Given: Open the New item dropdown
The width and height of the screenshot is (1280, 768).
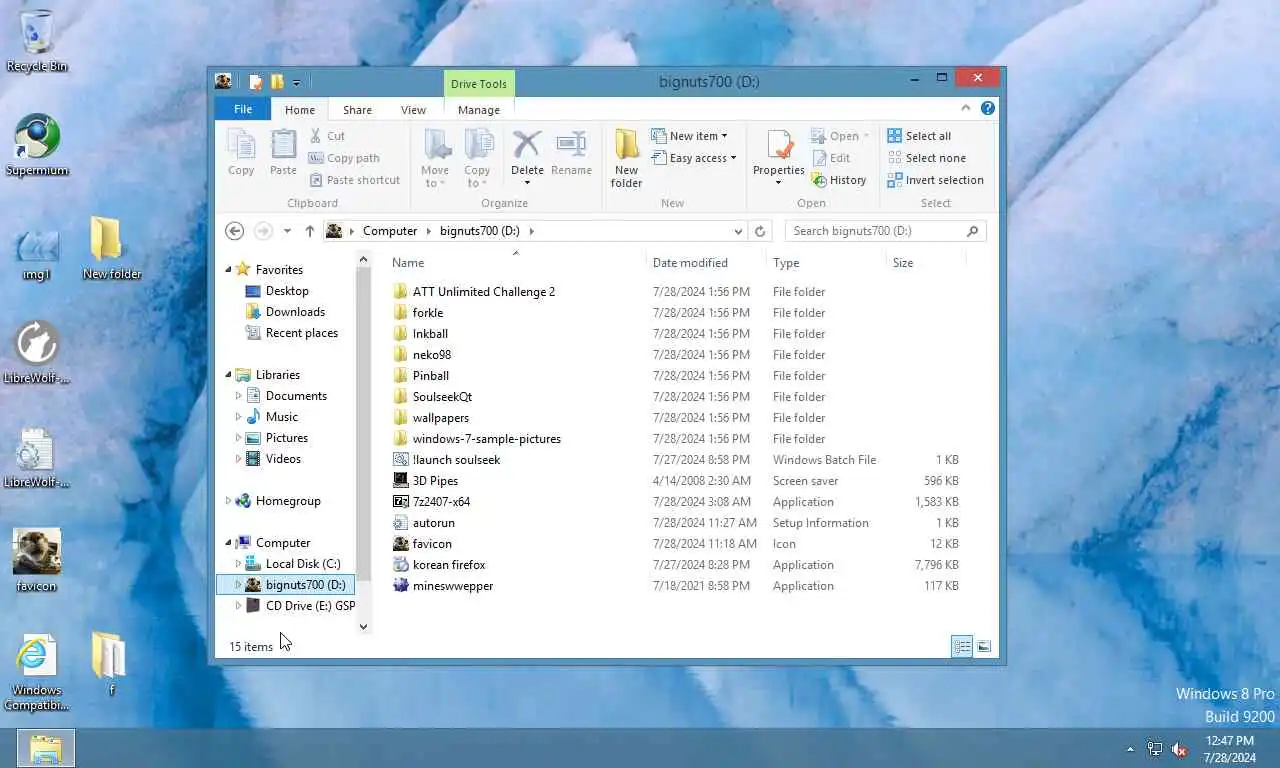Looking at the screenshot, I should (689, 136).
